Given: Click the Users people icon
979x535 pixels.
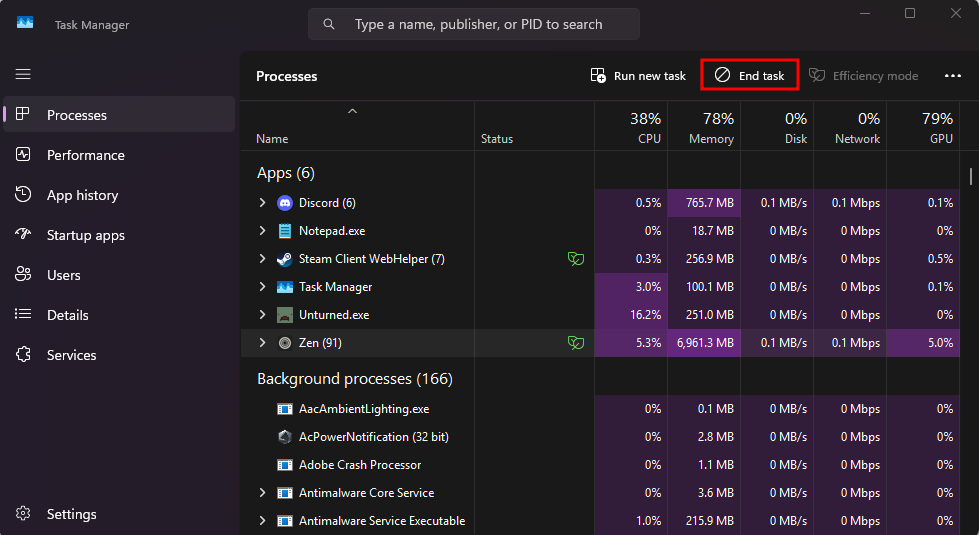Looking at the screenshot, I should 23,274.
